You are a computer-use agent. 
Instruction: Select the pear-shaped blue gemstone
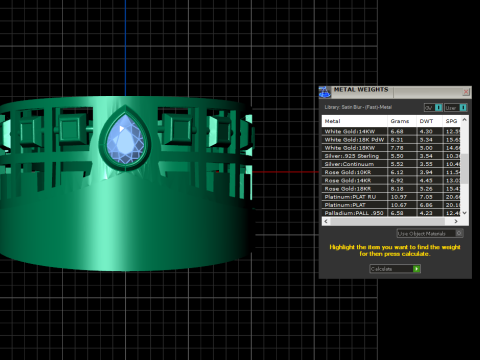(125, 139)
